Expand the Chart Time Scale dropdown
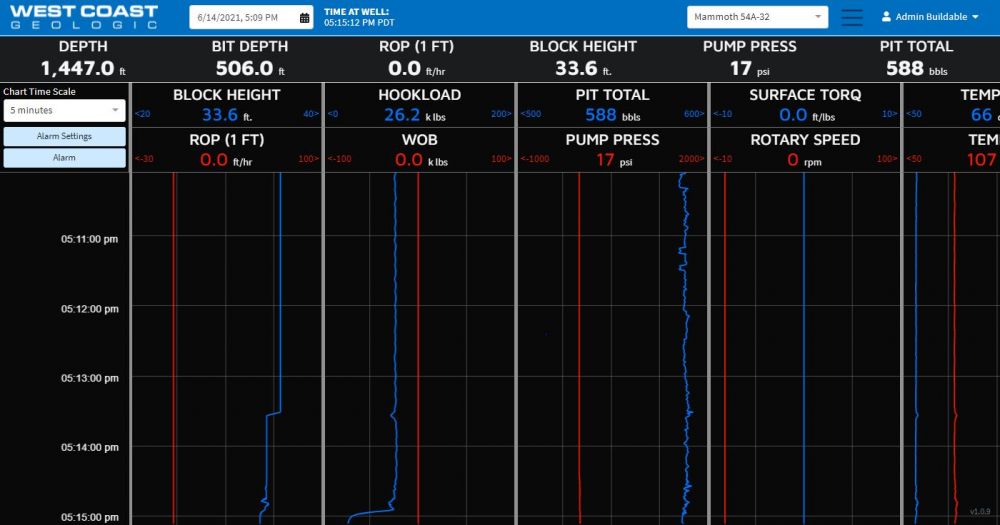Viewport: 1000px width, 525px height. 64,110
